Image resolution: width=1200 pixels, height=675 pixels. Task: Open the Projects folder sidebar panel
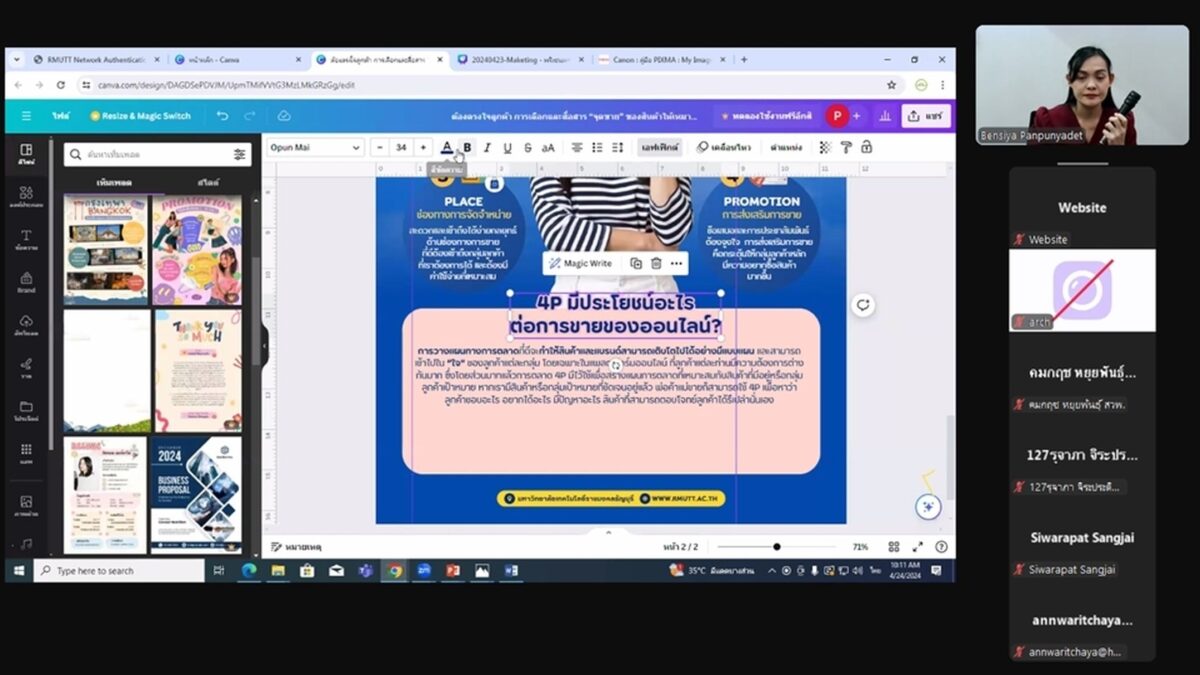pos(26,410)
